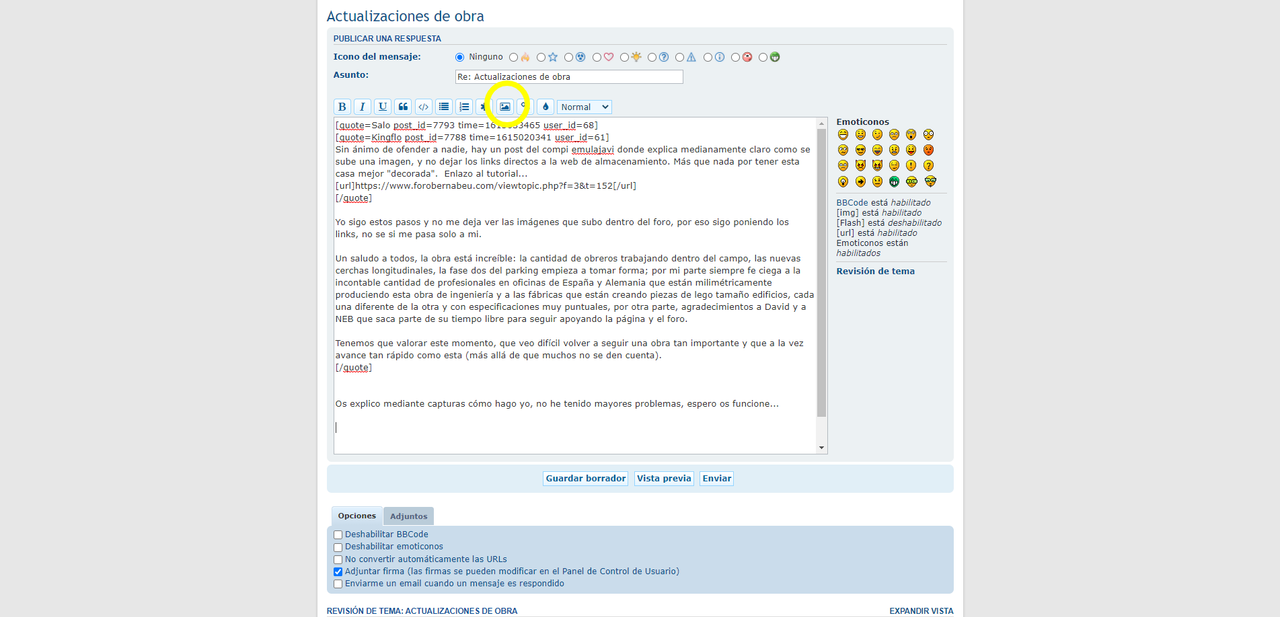This screenshot has height=617, width=1280.
Task: Insert the black arrow emoticon
Action: coord(861,181)
